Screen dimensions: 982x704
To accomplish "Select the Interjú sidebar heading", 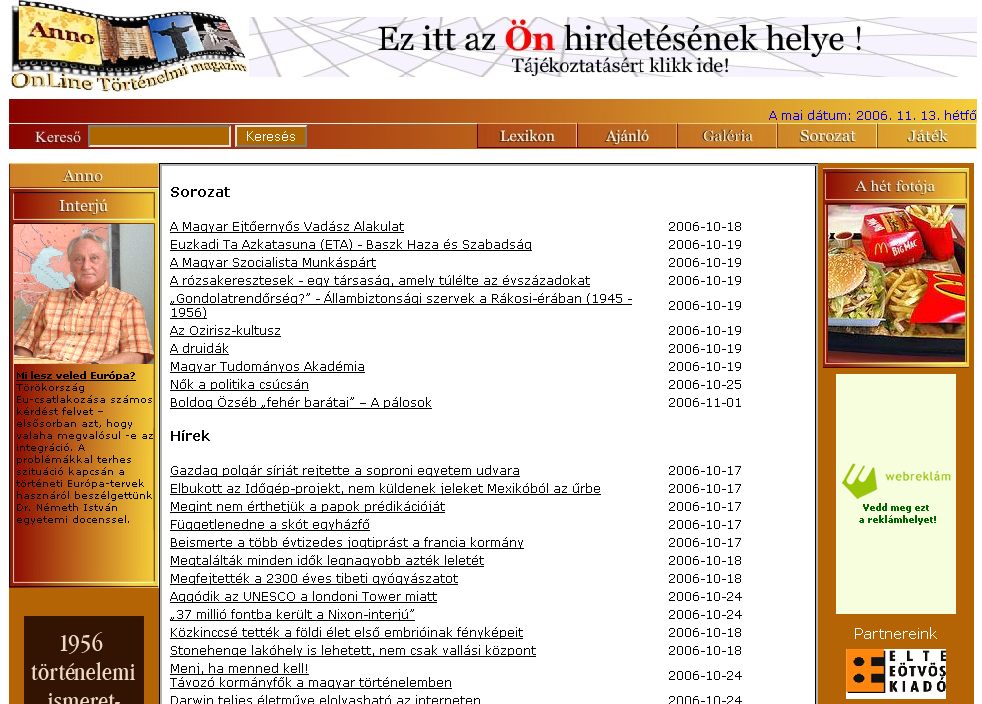I will [83, 206].
